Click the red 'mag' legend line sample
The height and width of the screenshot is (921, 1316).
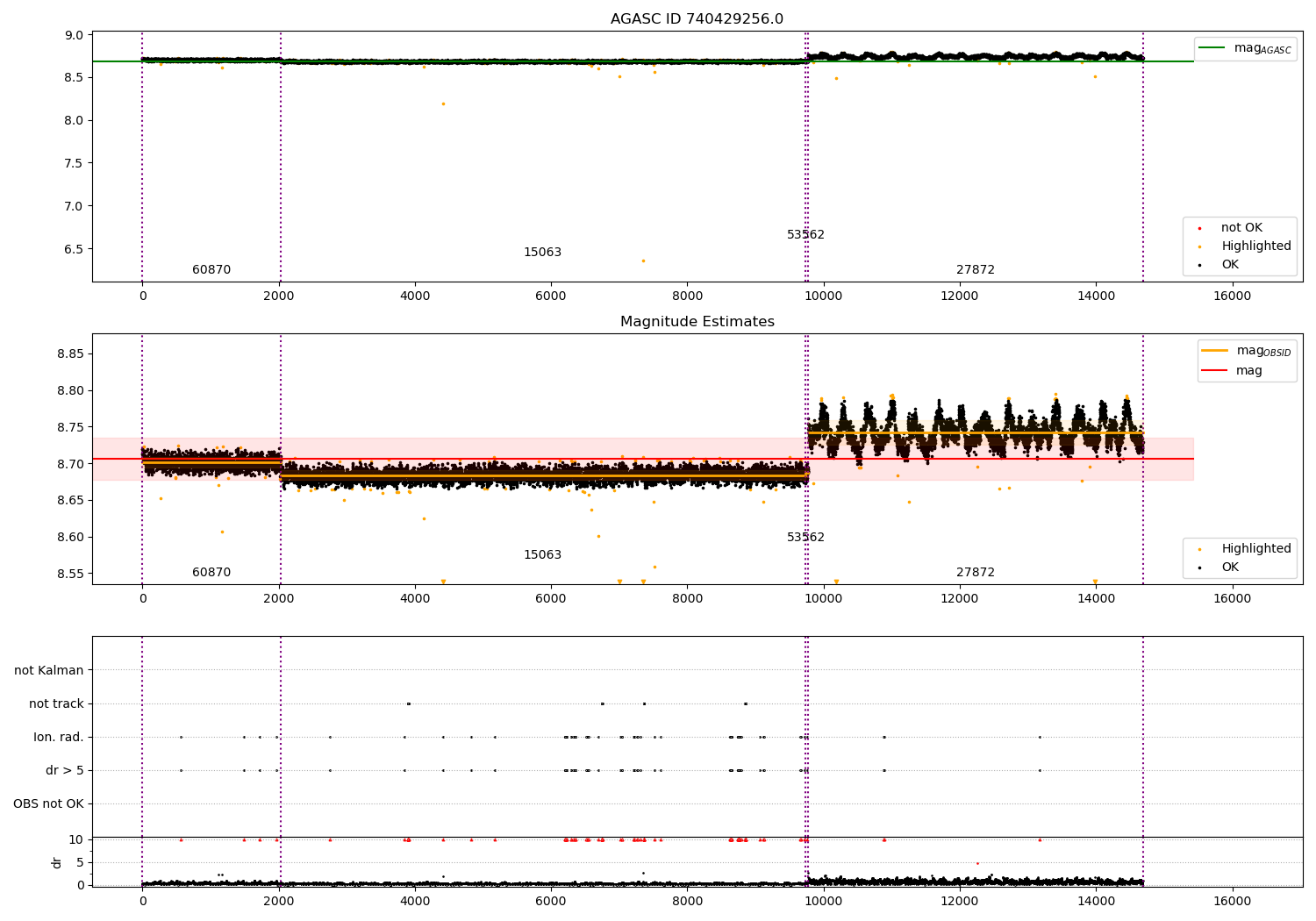click(1215, 371)
